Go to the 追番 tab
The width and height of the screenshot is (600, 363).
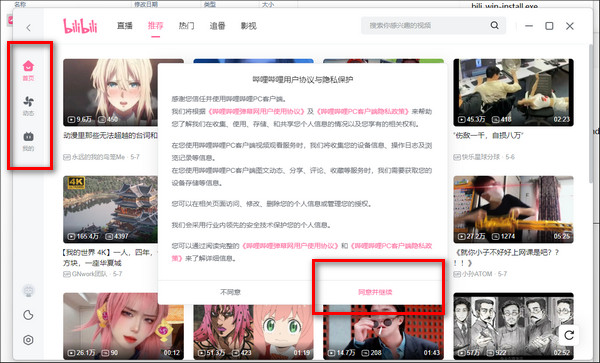tap(217, 26)
